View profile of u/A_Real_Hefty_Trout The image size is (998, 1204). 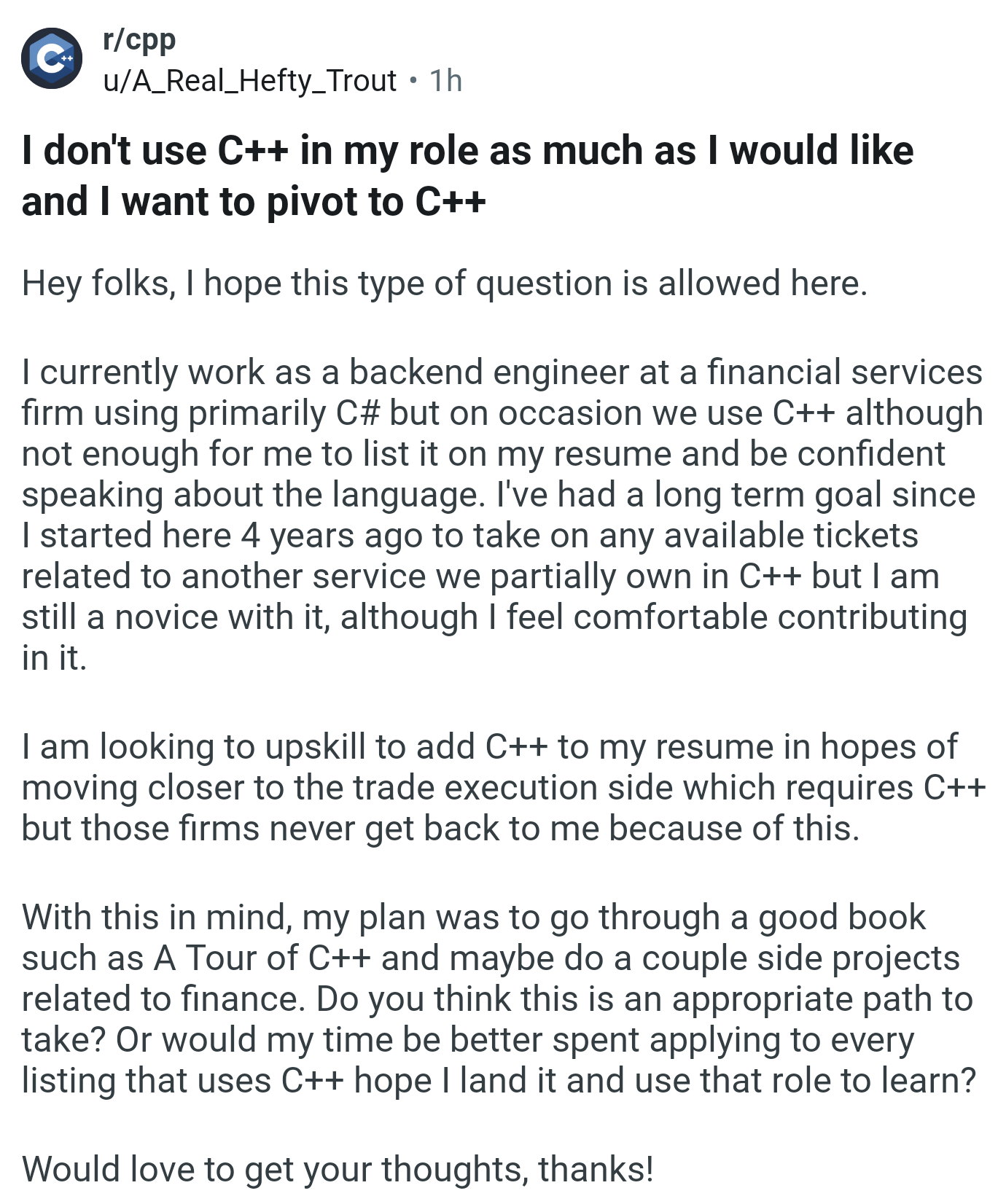250,80
